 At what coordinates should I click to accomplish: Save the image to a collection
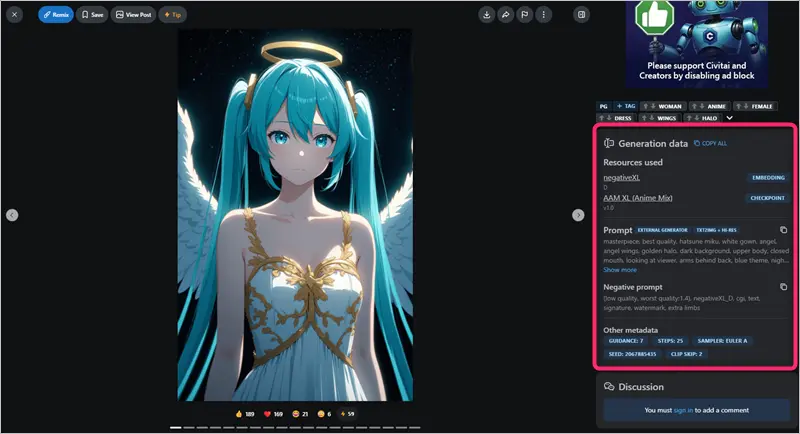(x=92, y=15)
